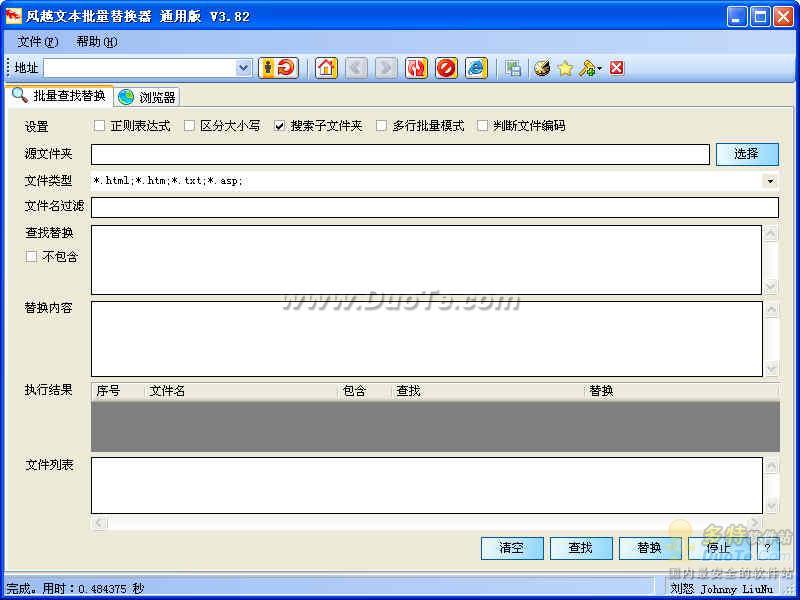Click the hammer icon with green plus
This screenshot has height=600, width=800.
[x=589, y=68]
